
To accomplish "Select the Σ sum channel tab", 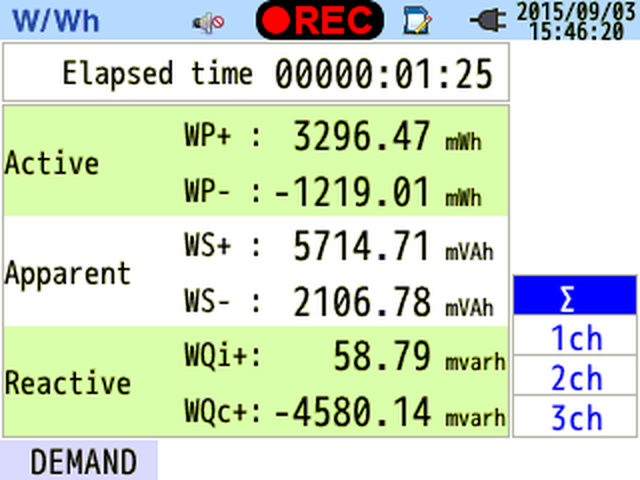I will coord(575,296).
